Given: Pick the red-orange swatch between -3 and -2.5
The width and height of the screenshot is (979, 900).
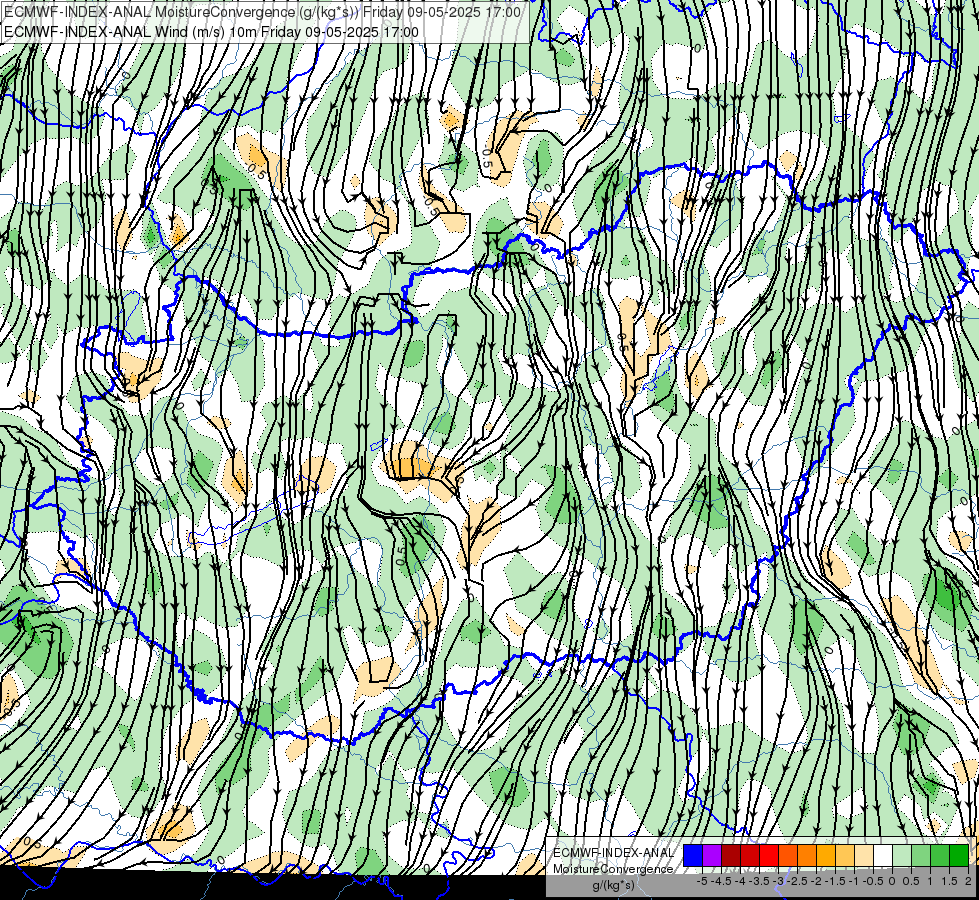Looking at the screenshot, I should 788,856.
